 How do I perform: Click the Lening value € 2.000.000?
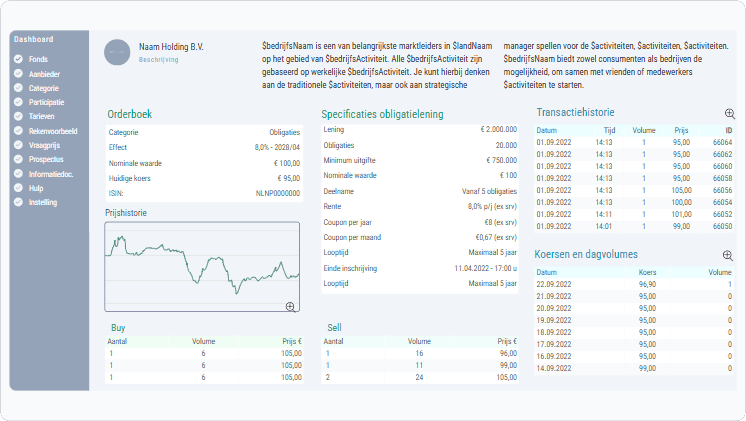tap(499, 129)
